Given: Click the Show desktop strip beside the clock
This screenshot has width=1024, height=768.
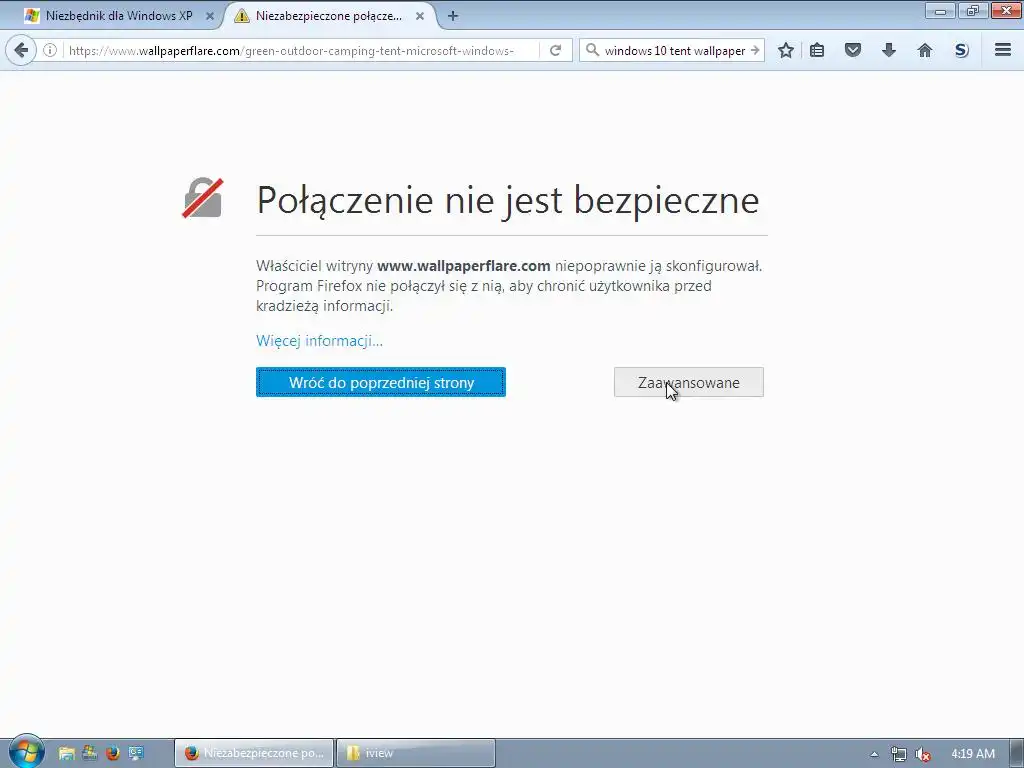Looking at the screenshot, I should pos(1017,753).
